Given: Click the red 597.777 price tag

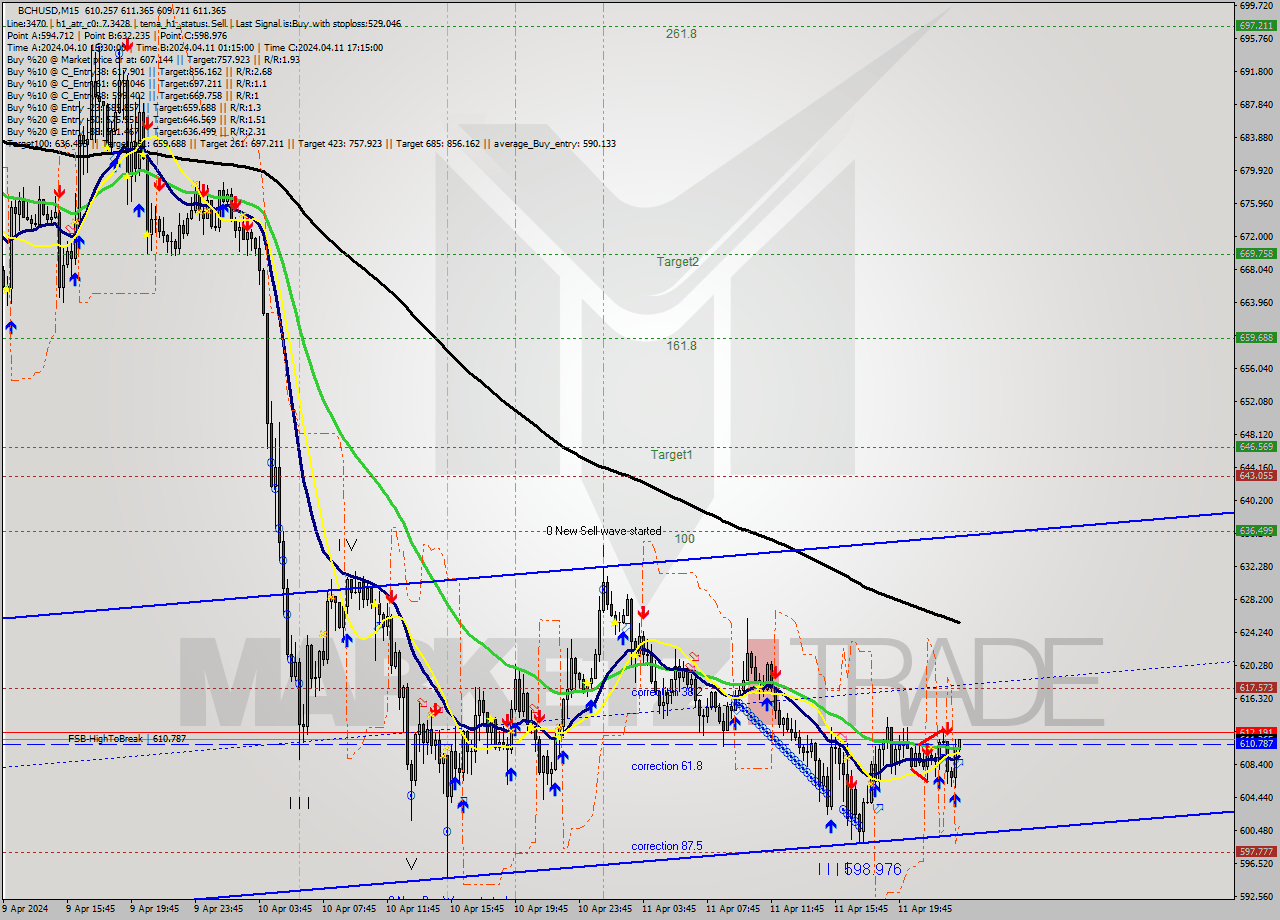Looking at the screenshot, I should point(1255,851).
